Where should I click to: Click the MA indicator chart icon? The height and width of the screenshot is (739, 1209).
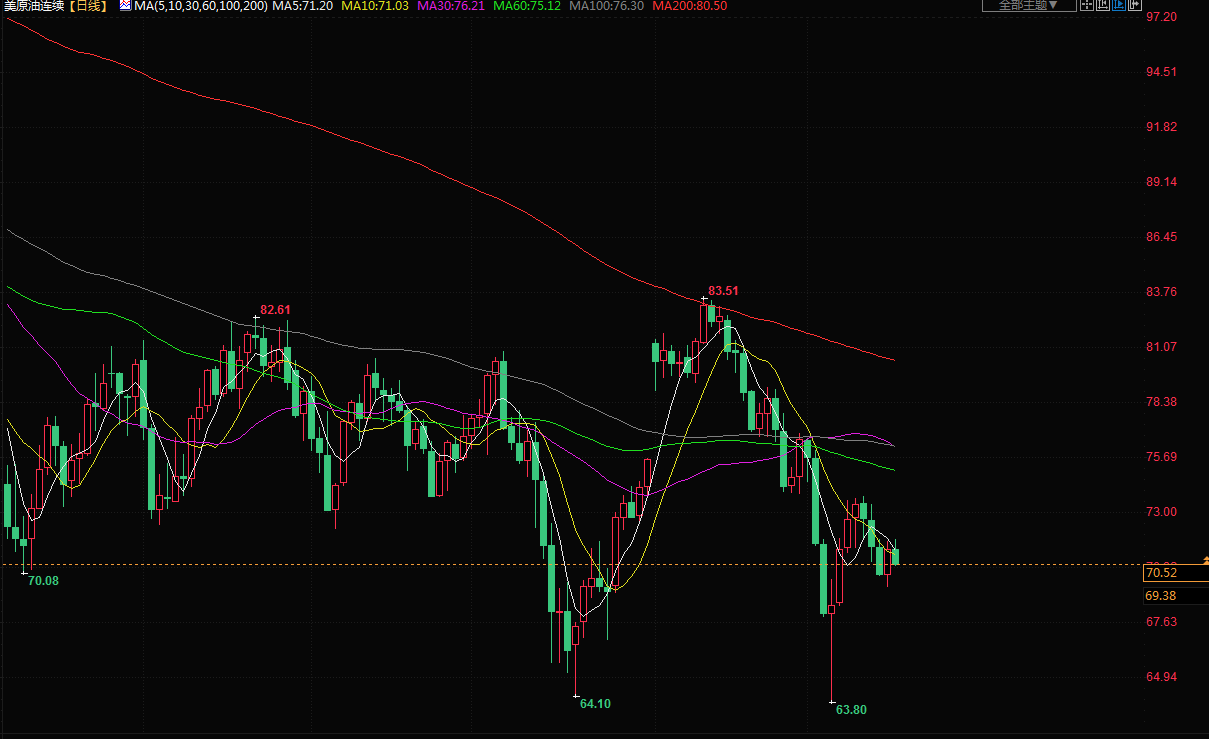tap(125, 6)
